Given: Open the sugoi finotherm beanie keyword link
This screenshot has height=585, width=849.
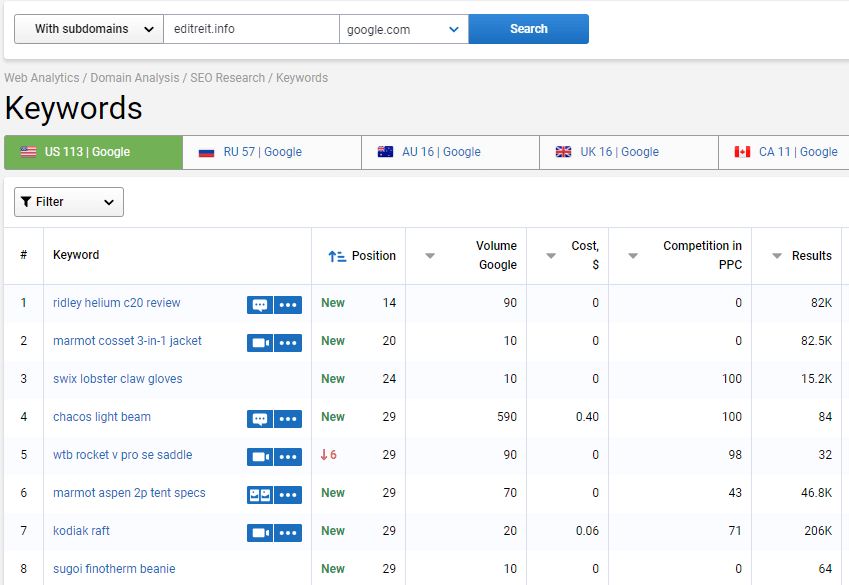Looking at the screenshot, I should tap(114, 568).
